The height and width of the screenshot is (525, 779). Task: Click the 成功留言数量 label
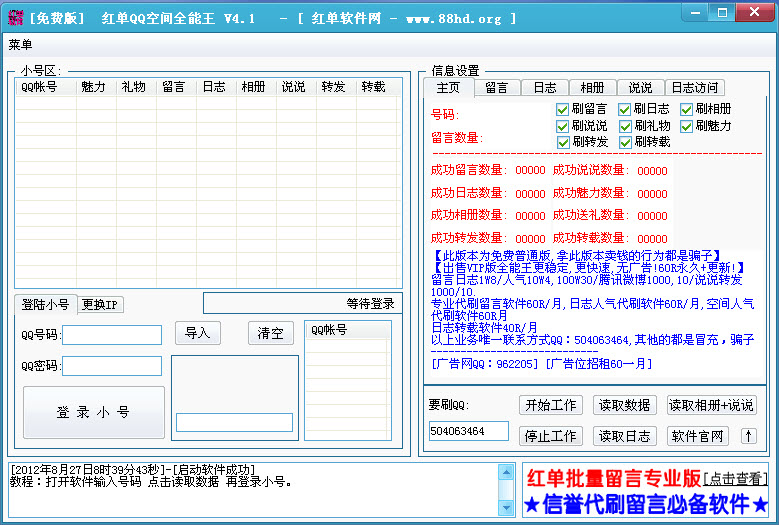tap(468, 170)
